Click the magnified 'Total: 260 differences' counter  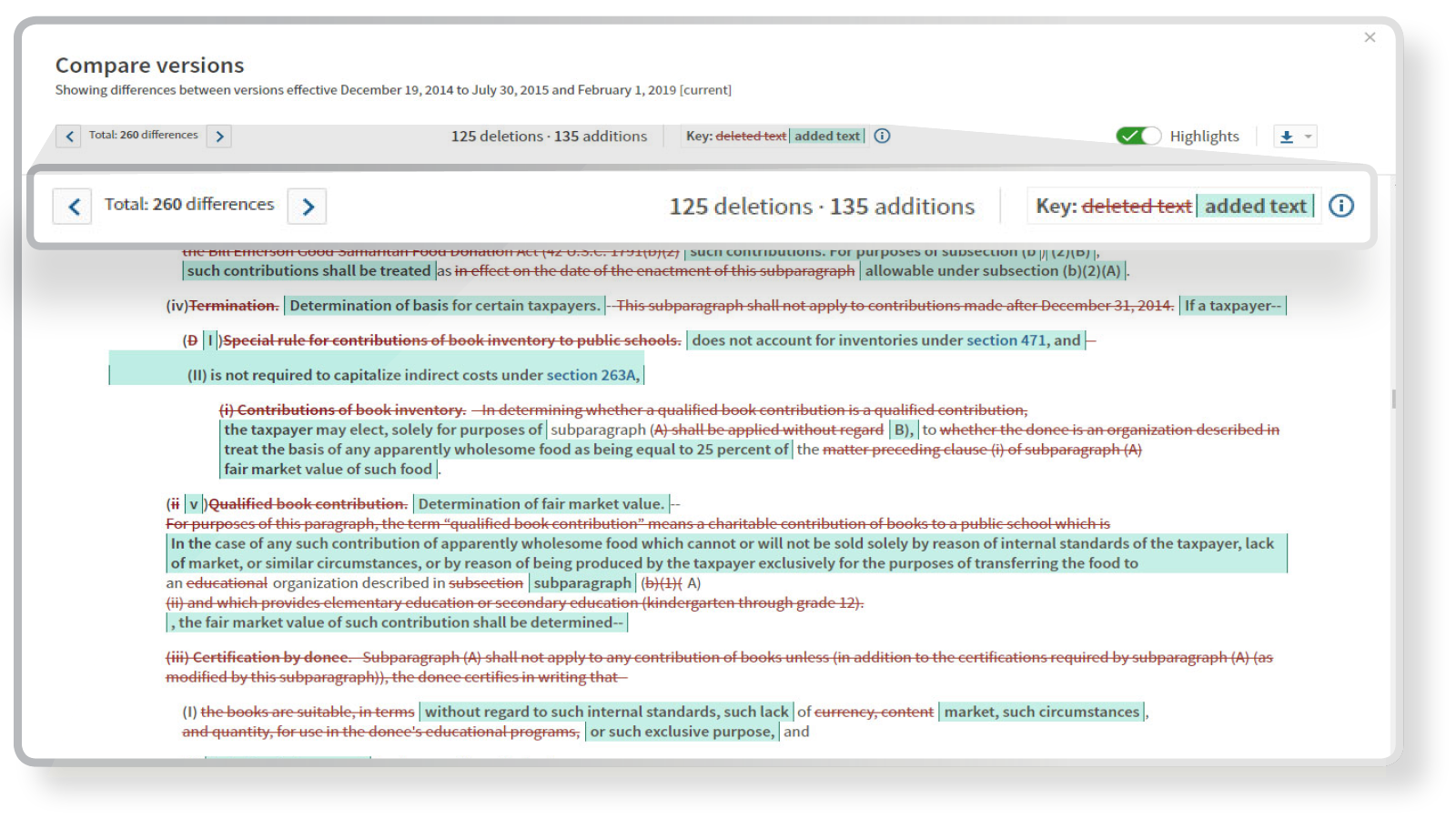pyautogui.click(x=189, y=205)
